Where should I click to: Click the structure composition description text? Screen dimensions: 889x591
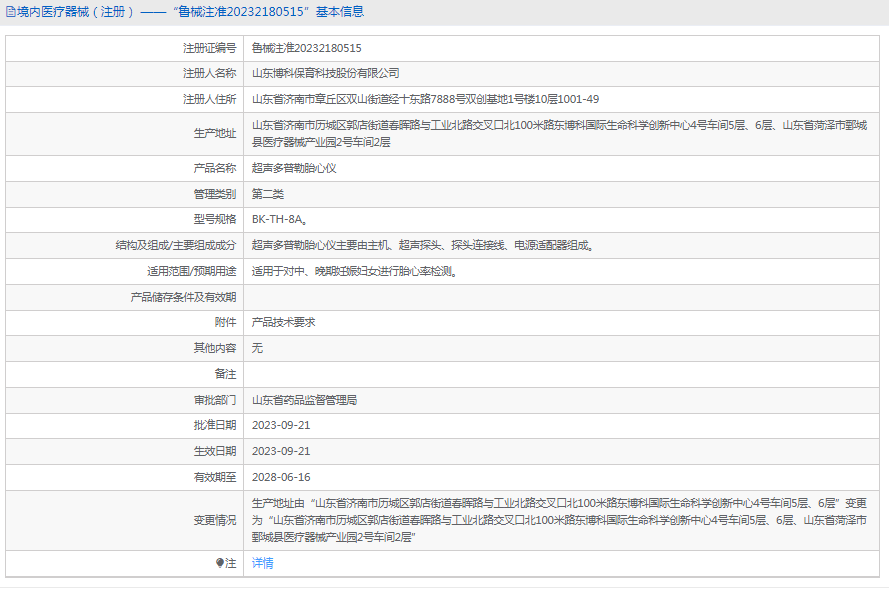point(422,246)
